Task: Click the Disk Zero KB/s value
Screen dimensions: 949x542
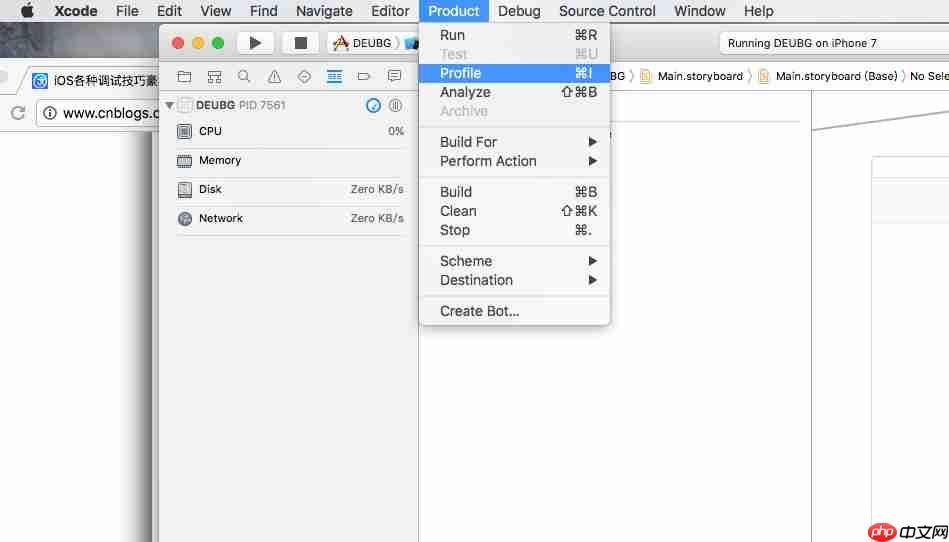Action: pyautogui.click(x=377, y=189)
